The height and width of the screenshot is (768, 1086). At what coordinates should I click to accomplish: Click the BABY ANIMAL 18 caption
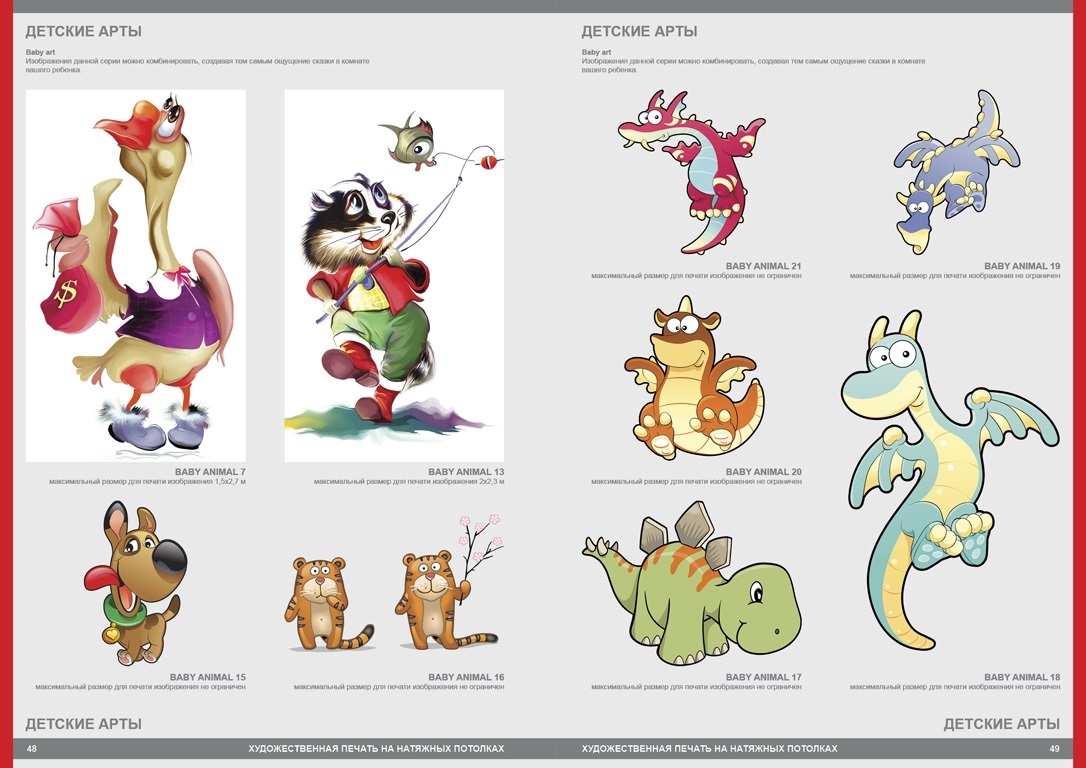[1022, 678]
